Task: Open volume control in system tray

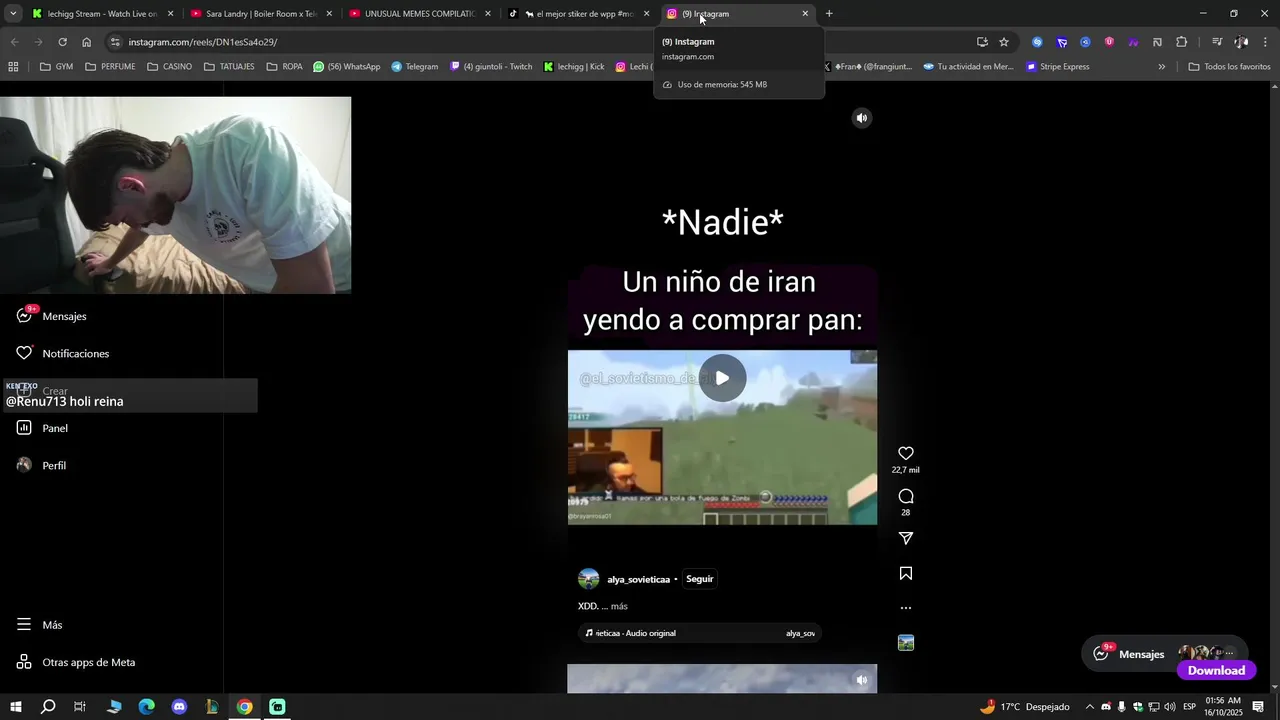Action: [x=1169, y=707]
